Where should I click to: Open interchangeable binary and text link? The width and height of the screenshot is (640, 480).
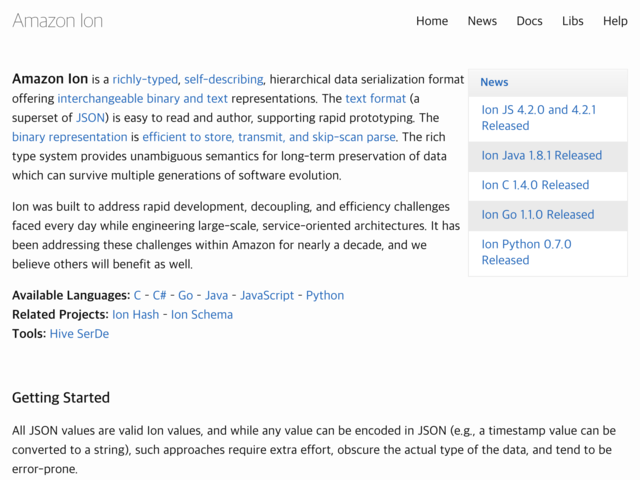click(x=142, y=98)
